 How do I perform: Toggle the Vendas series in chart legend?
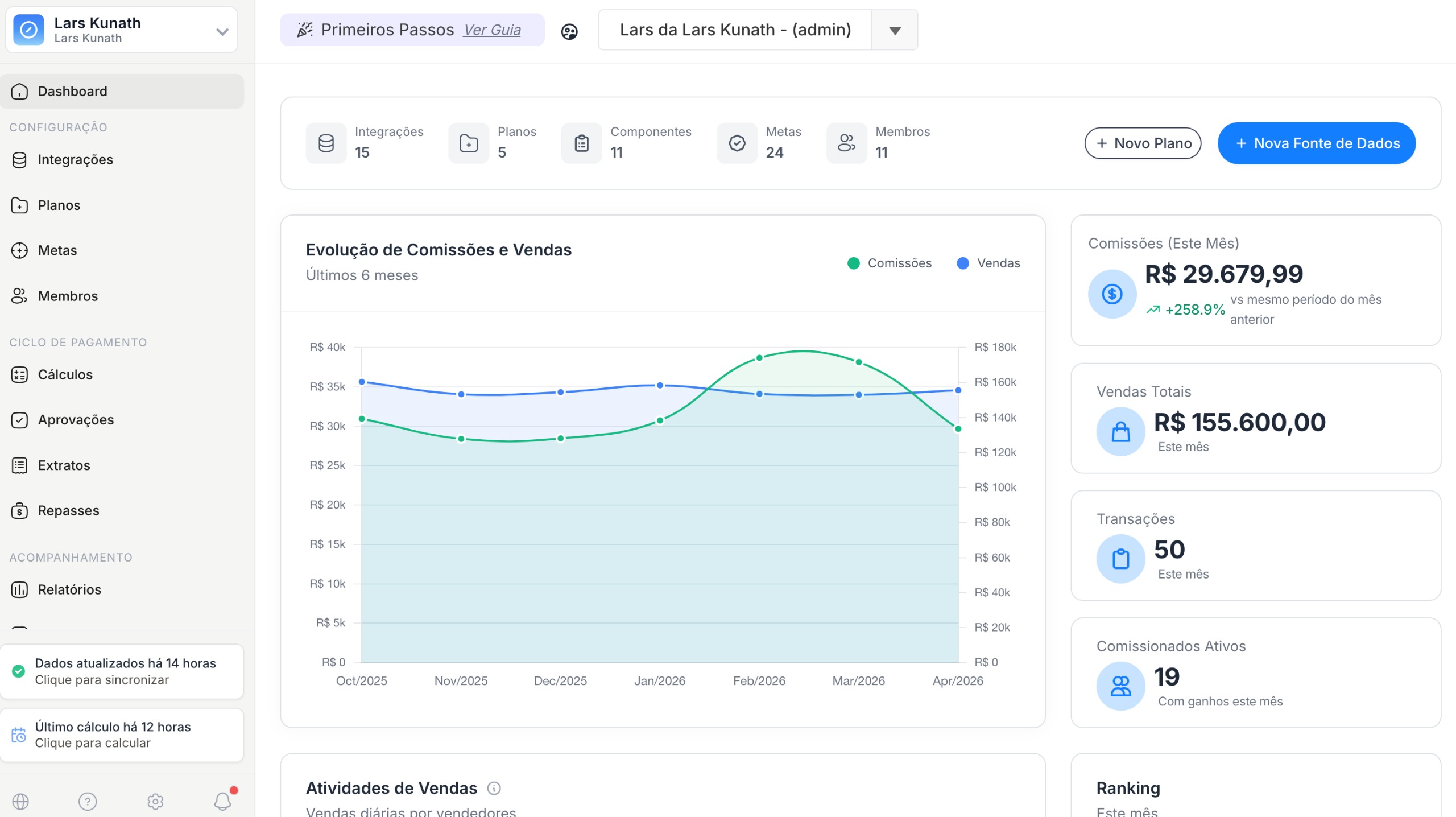pos(988,263)
